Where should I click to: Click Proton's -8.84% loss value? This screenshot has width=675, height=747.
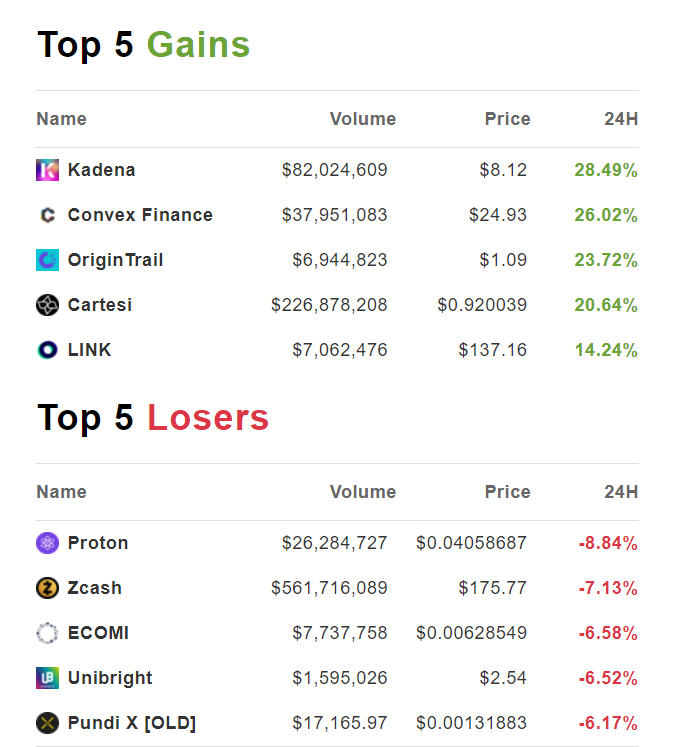pyautogui.click(x=607, y=543)
